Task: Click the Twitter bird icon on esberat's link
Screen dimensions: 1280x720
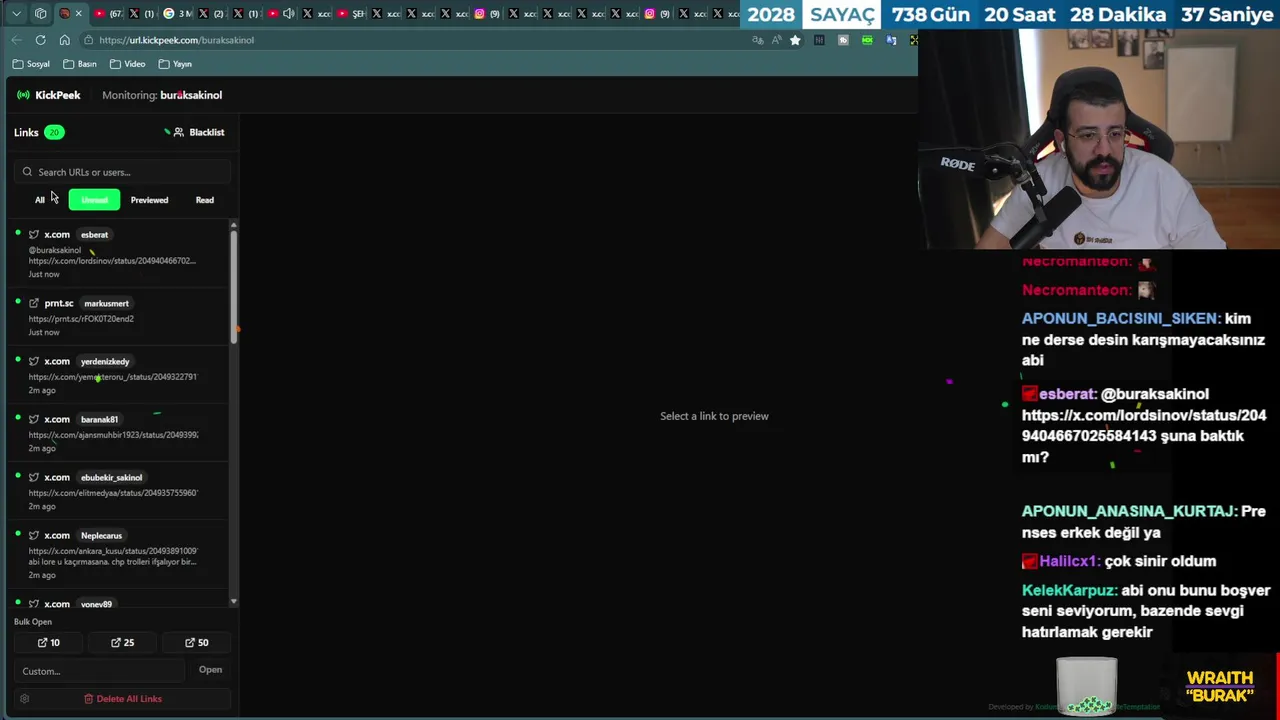Action: pos(34,235)
